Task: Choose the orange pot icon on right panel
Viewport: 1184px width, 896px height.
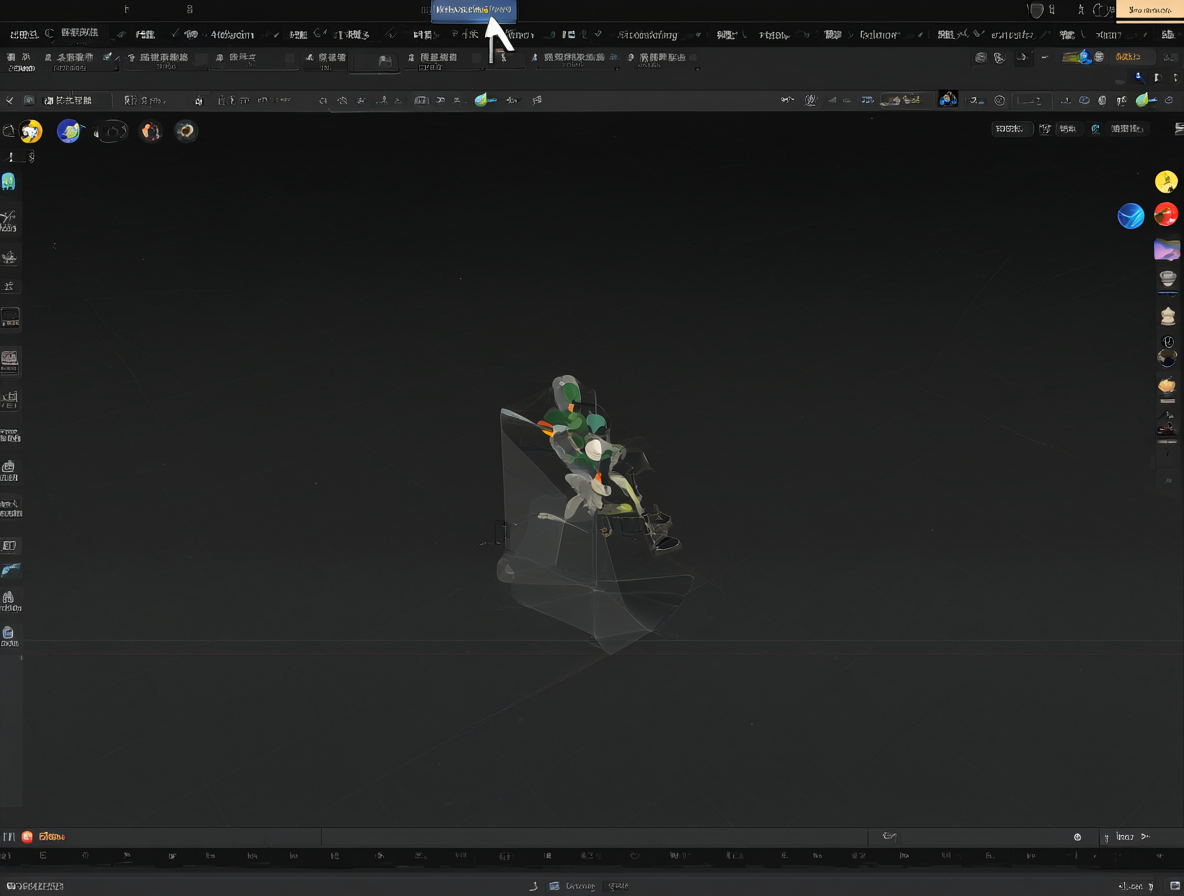Action: pos(1167,386)
